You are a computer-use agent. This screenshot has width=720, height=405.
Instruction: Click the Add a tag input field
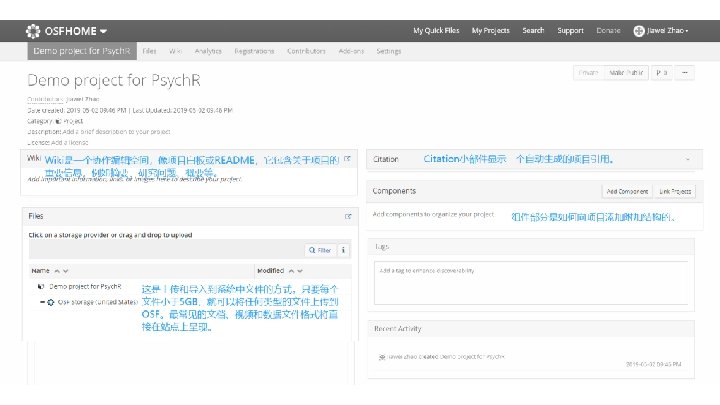coord(531,283)
